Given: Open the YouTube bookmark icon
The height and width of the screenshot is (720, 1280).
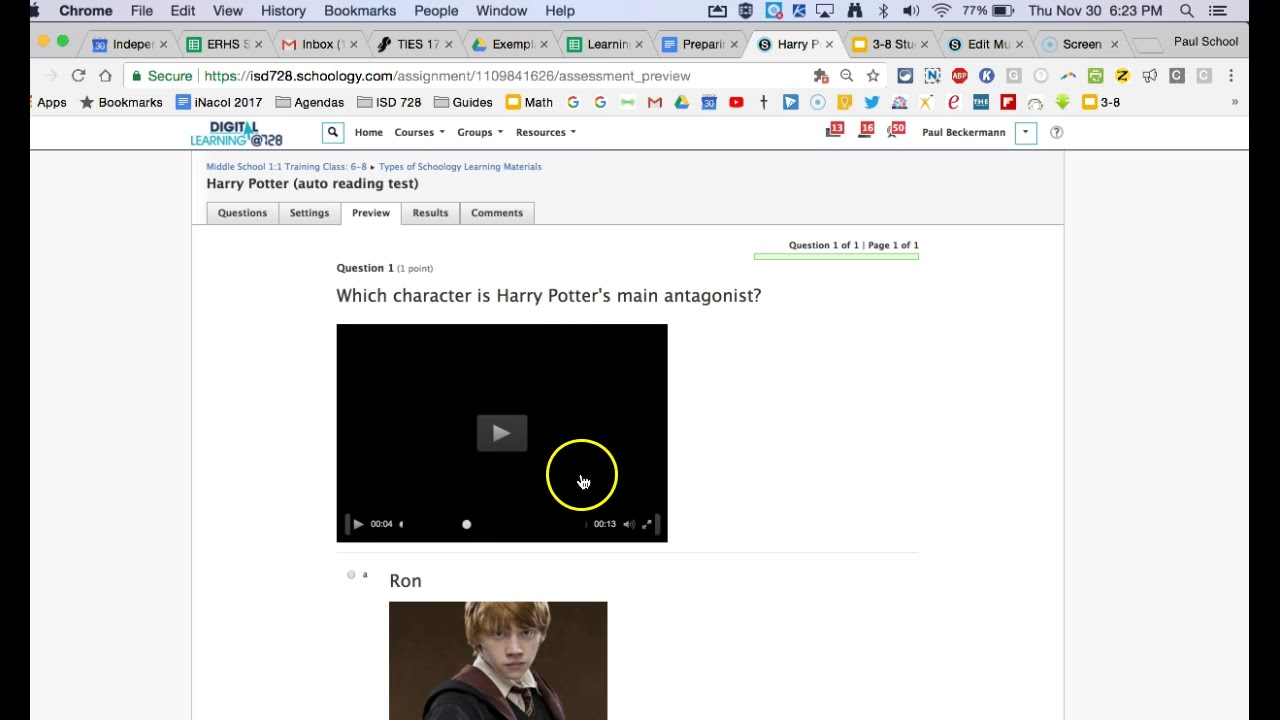Looking at the screenshot, I should 736,102.
